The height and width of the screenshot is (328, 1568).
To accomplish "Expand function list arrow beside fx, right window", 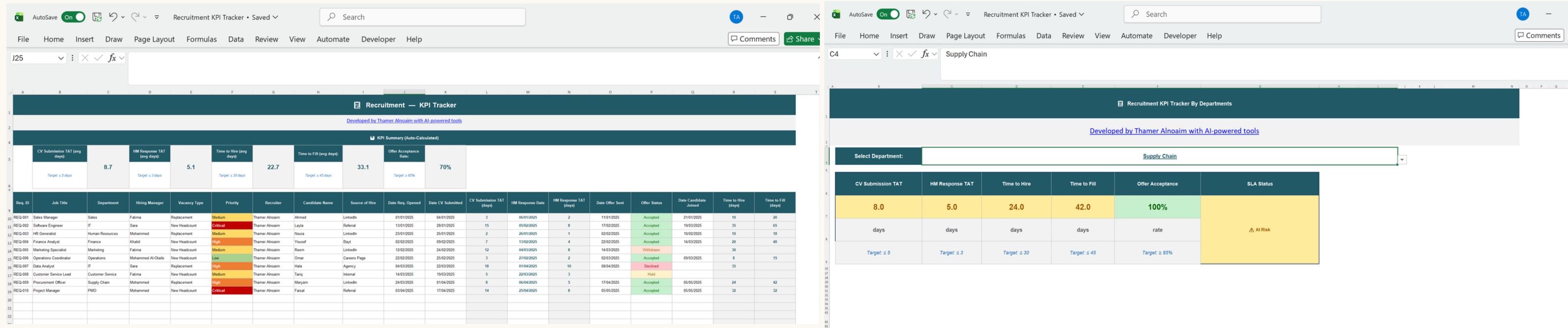I will (934, 54).
